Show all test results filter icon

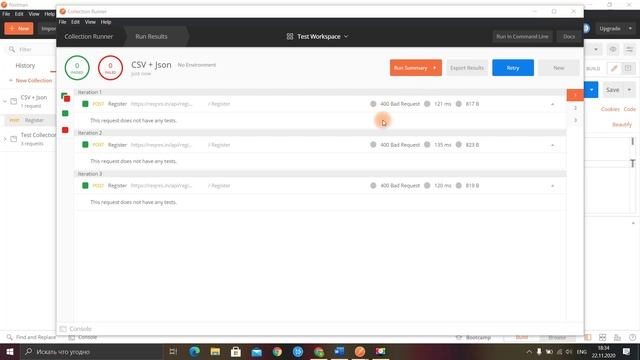pyautogui.click(x=65, y=97)
